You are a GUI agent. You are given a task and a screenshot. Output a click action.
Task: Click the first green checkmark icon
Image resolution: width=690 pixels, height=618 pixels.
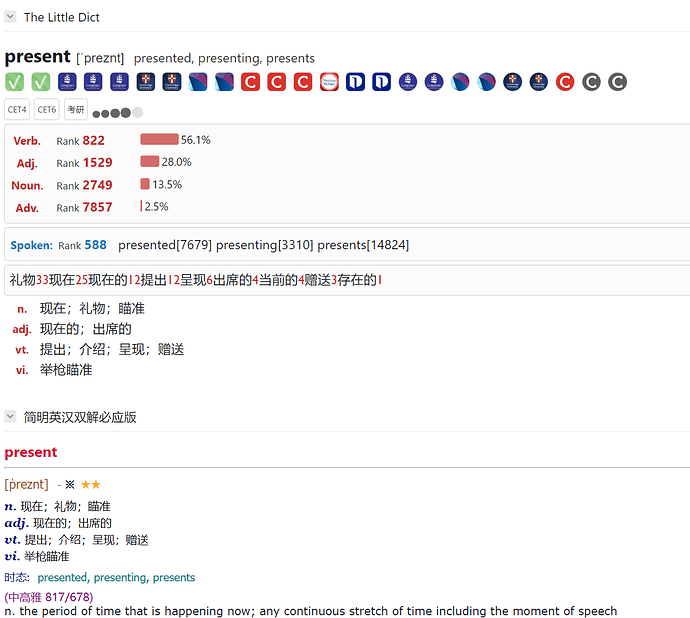(15, 82)
